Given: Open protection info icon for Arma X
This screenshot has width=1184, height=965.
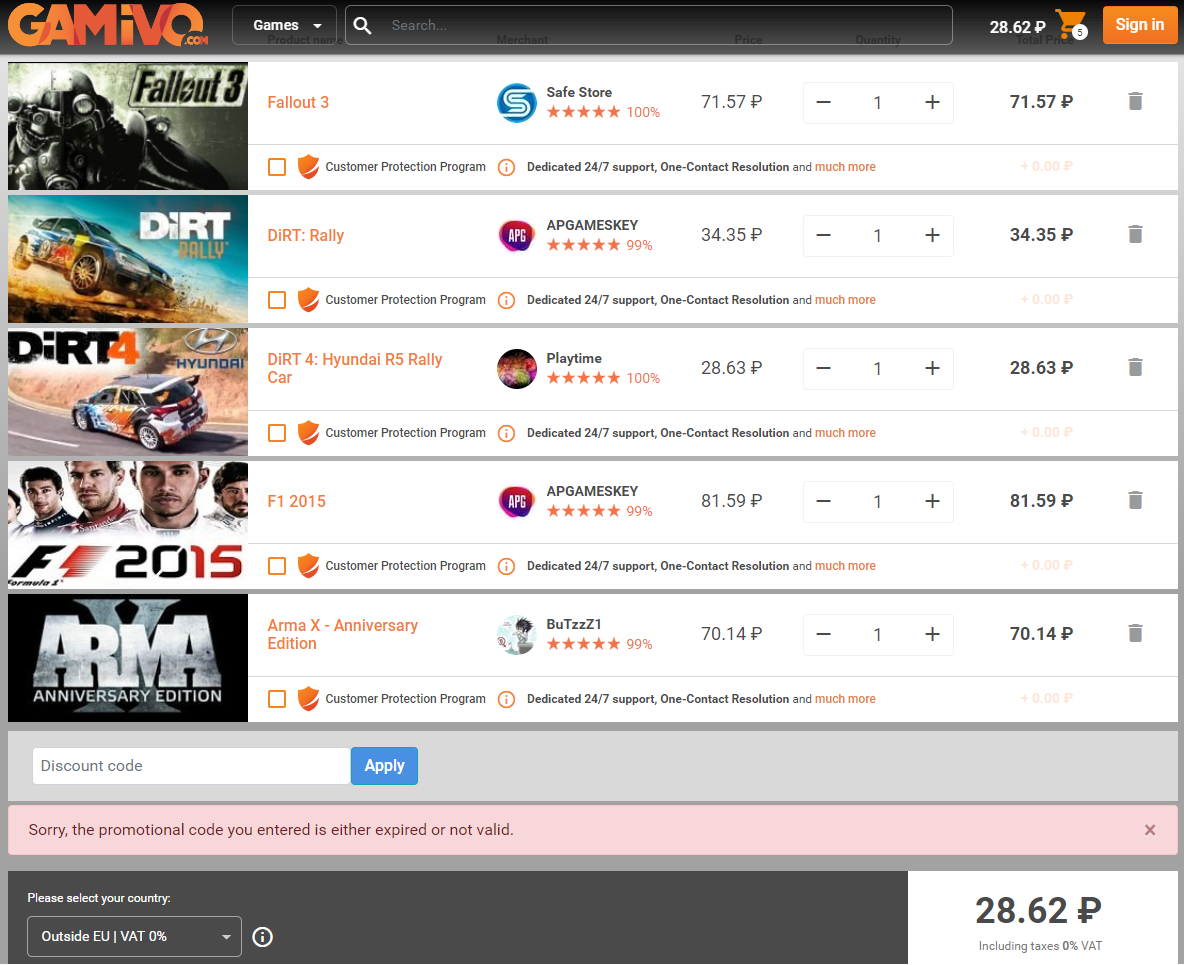Looking at the screenshot, I should (x=507, y=698).
